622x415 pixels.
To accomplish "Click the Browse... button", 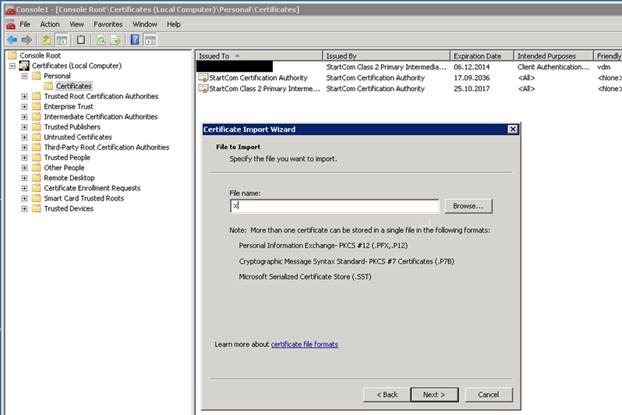I will tap(468, 206).
